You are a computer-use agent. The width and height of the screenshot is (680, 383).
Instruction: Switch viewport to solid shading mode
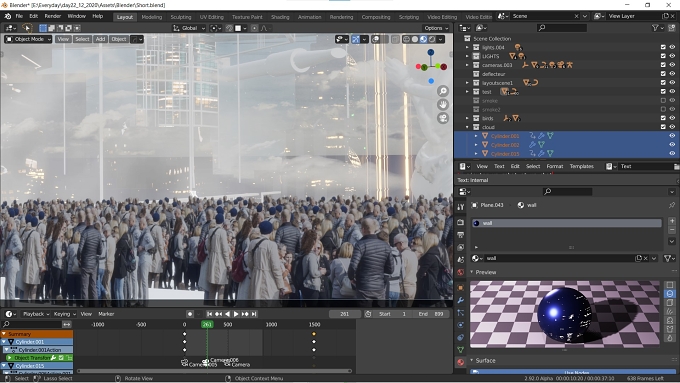(415, 39)
